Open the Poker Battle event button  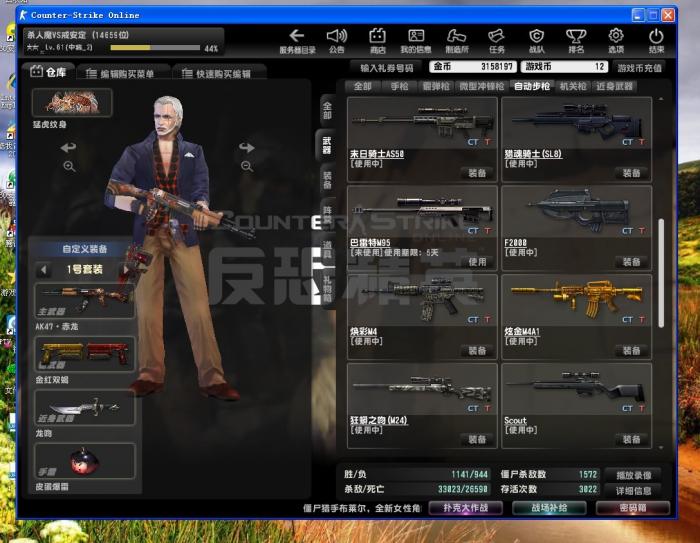click(x=466, y=508)
